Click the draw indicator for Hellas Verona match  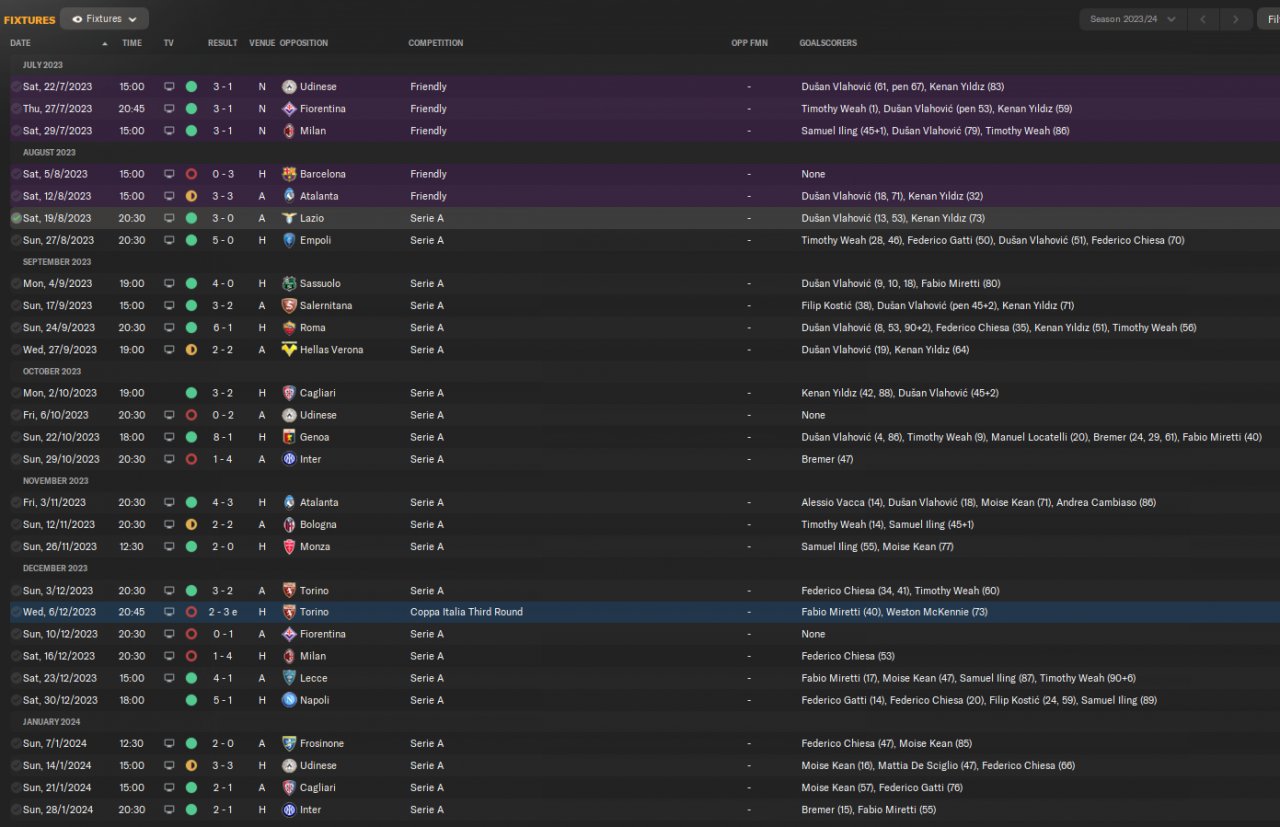pos(191,350)
